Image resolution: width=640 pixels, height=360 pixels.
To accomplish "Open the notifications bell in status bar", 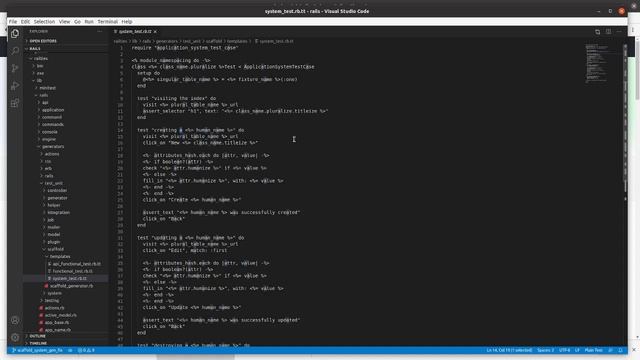I will (x=620, y=350).
